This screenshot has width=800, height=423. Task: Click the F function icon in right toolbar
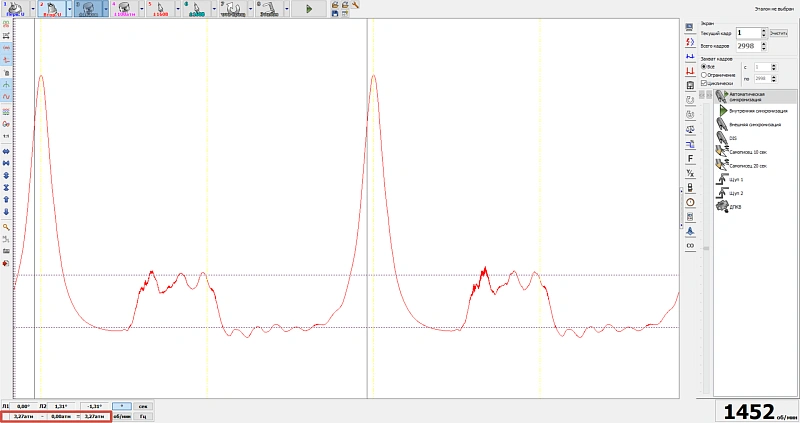click(x=690, y=159)
